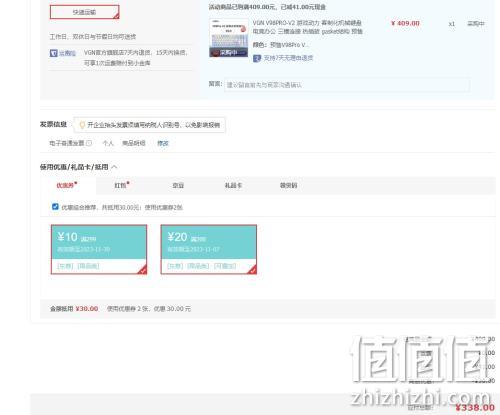Open the 支持7天无理由退货 link
Viewport: 500px width, 415px height.
click(x=288, y=58)
